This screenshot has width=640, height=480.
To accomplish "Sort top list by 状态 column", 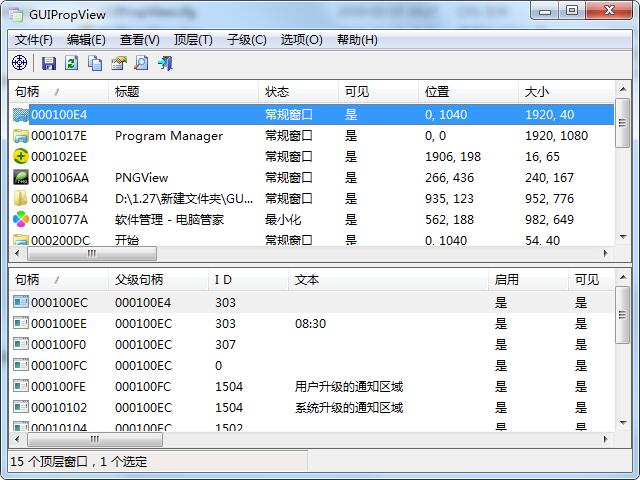I will [298, 92].
